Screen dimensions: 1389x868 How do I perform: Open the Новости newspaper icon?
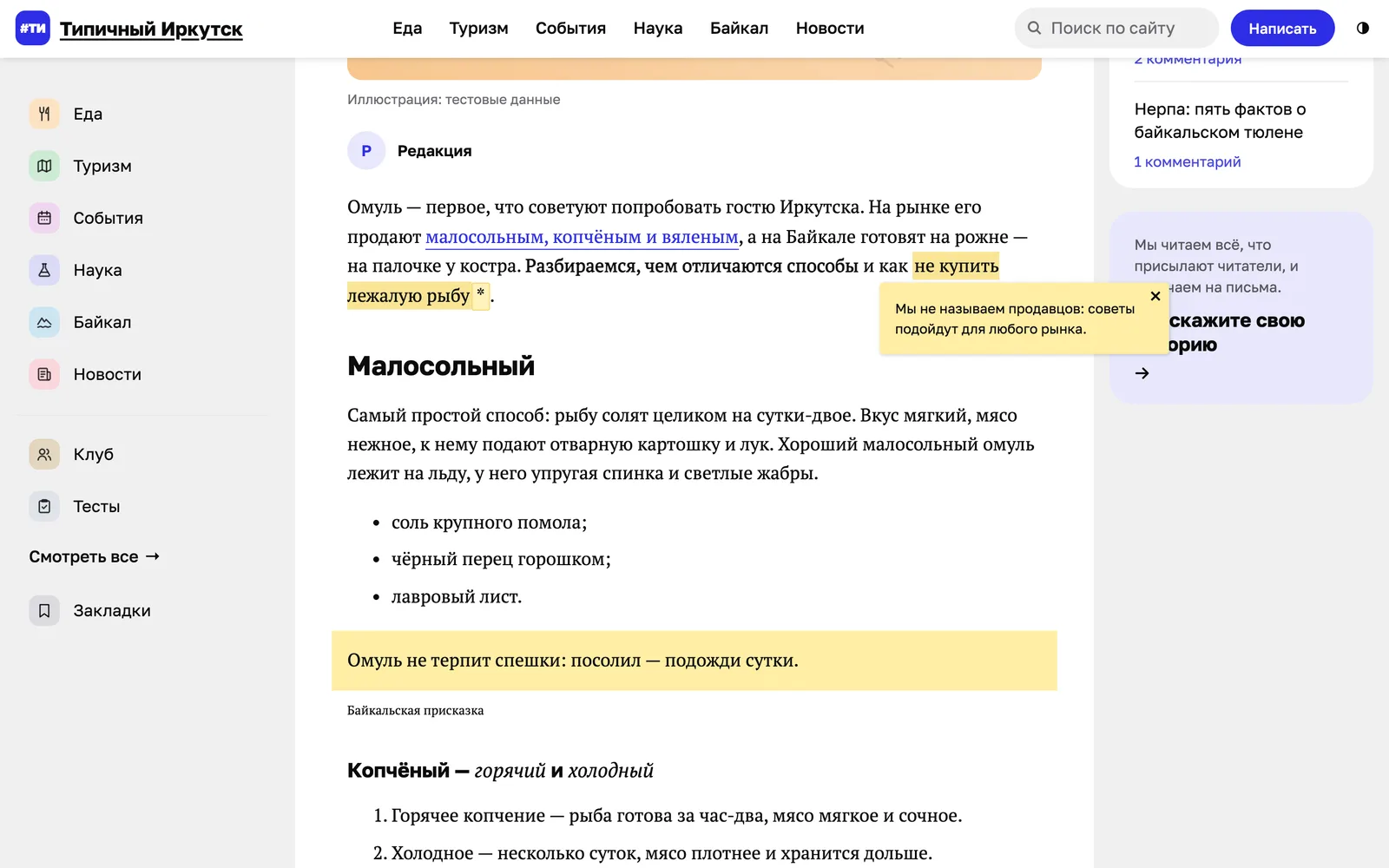click(44, 374)
